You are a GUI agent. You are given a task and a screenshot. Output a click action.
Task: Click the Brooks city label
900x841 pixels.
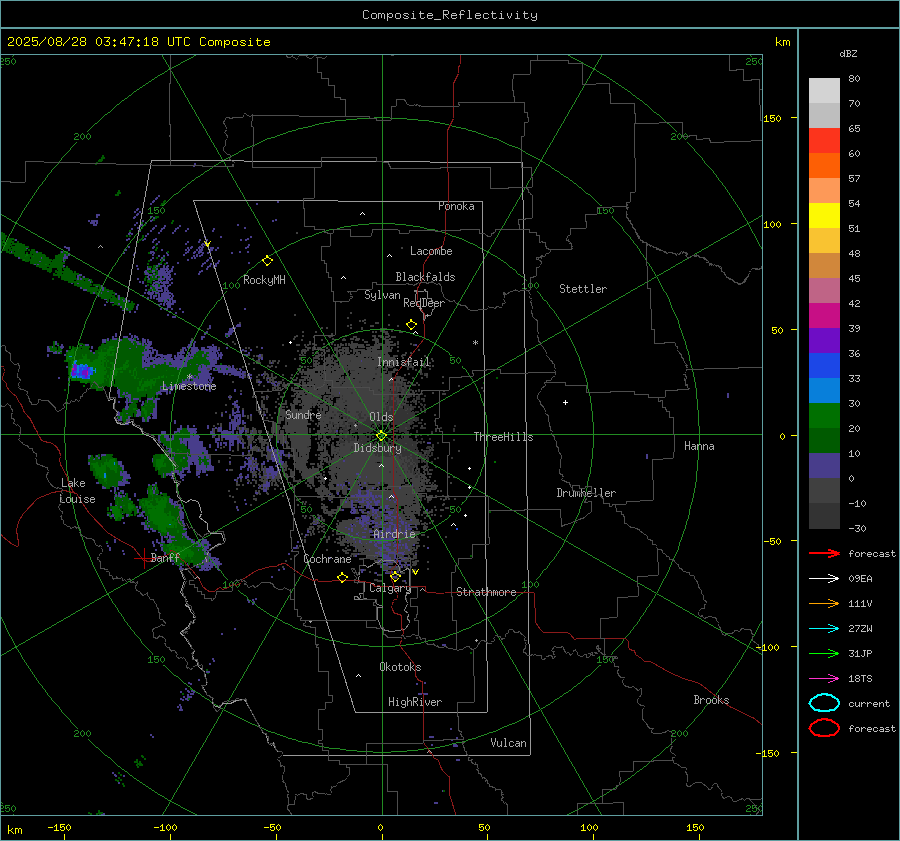(711, 700)
